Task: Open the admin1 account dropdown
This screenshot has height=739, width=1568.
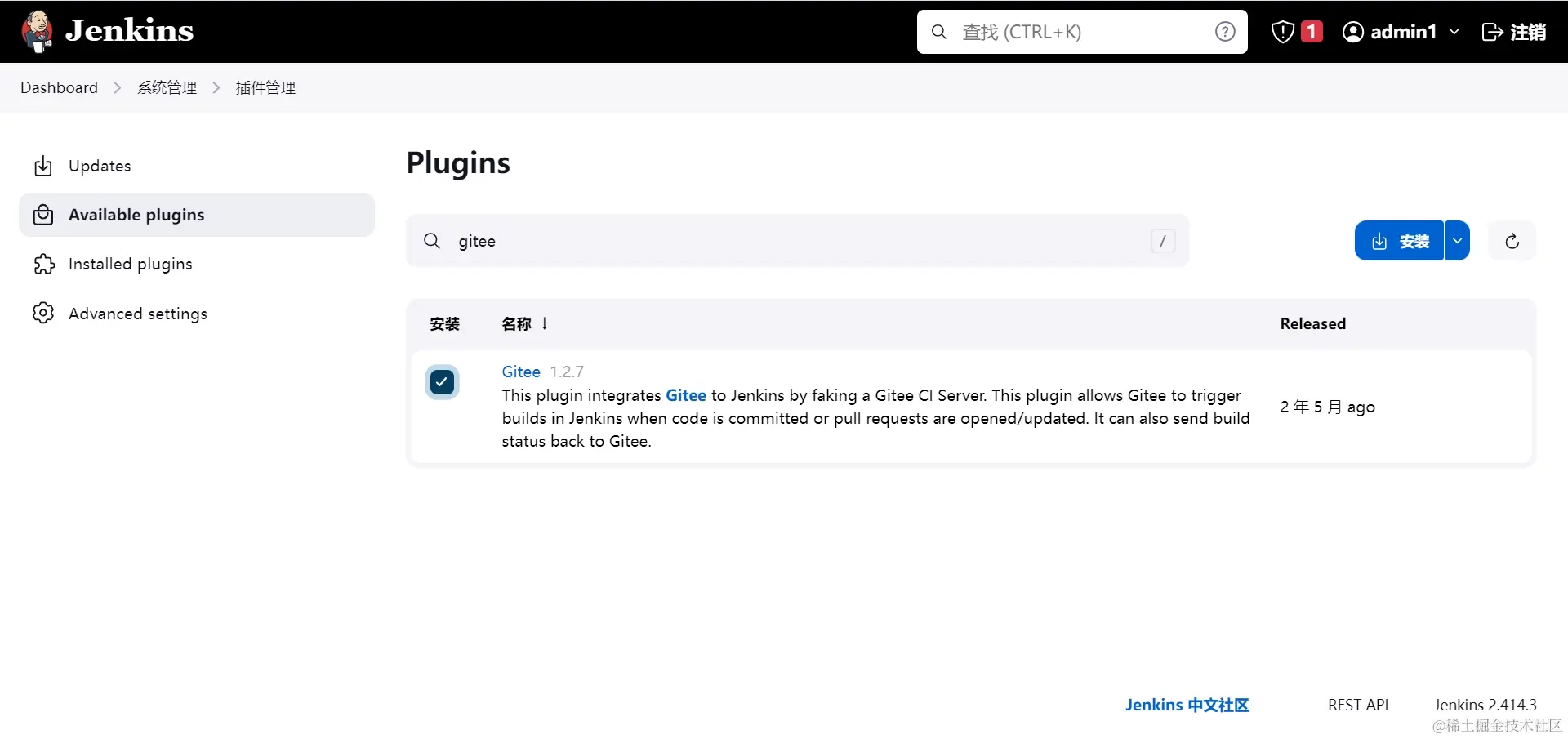Action: [1456, 32]
